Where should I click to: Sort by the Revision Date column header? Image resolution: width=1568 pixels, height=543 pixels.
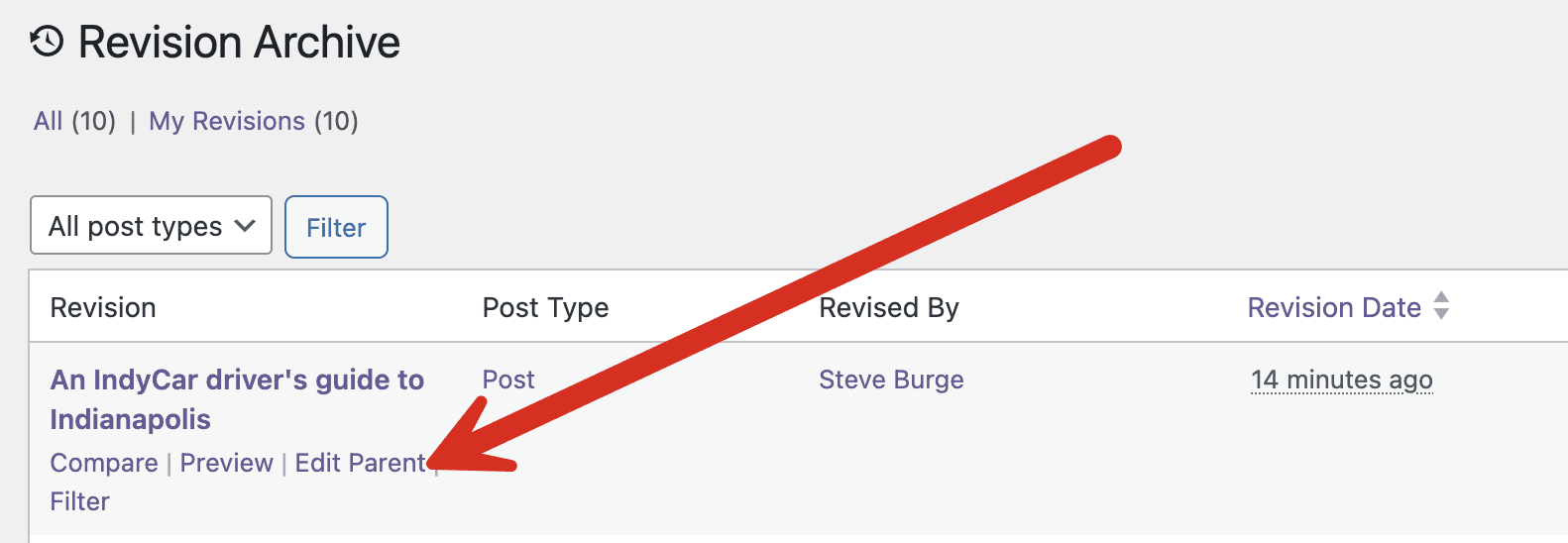[1334, 307]
